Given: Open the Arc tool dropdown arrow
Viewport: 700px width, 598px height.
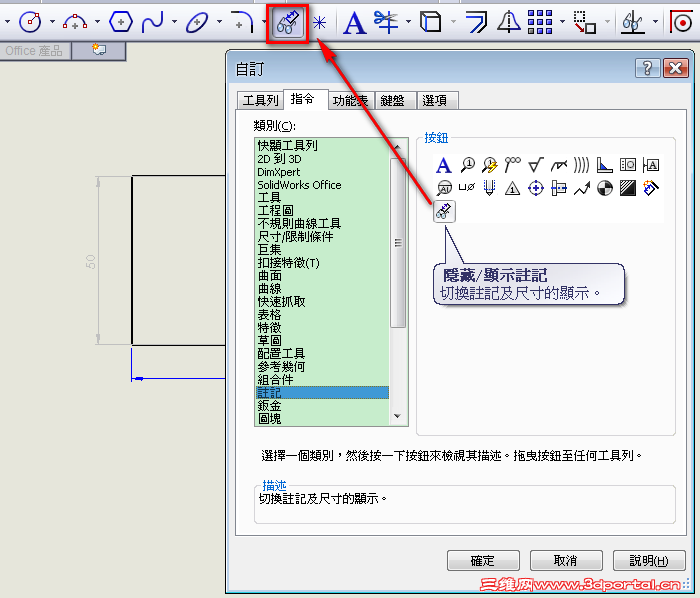Looking at the screenshot, I should coord(97,21).
